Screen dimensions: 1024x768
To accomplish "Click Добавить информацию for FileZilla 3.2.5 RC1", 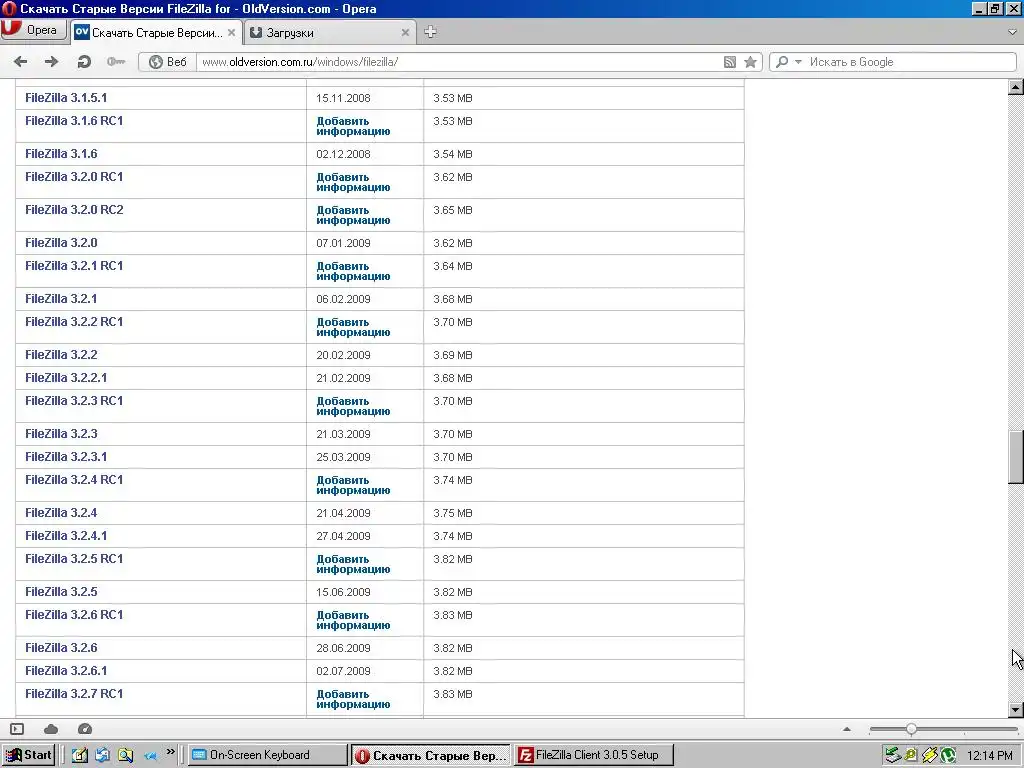I will tap(353, 564).
